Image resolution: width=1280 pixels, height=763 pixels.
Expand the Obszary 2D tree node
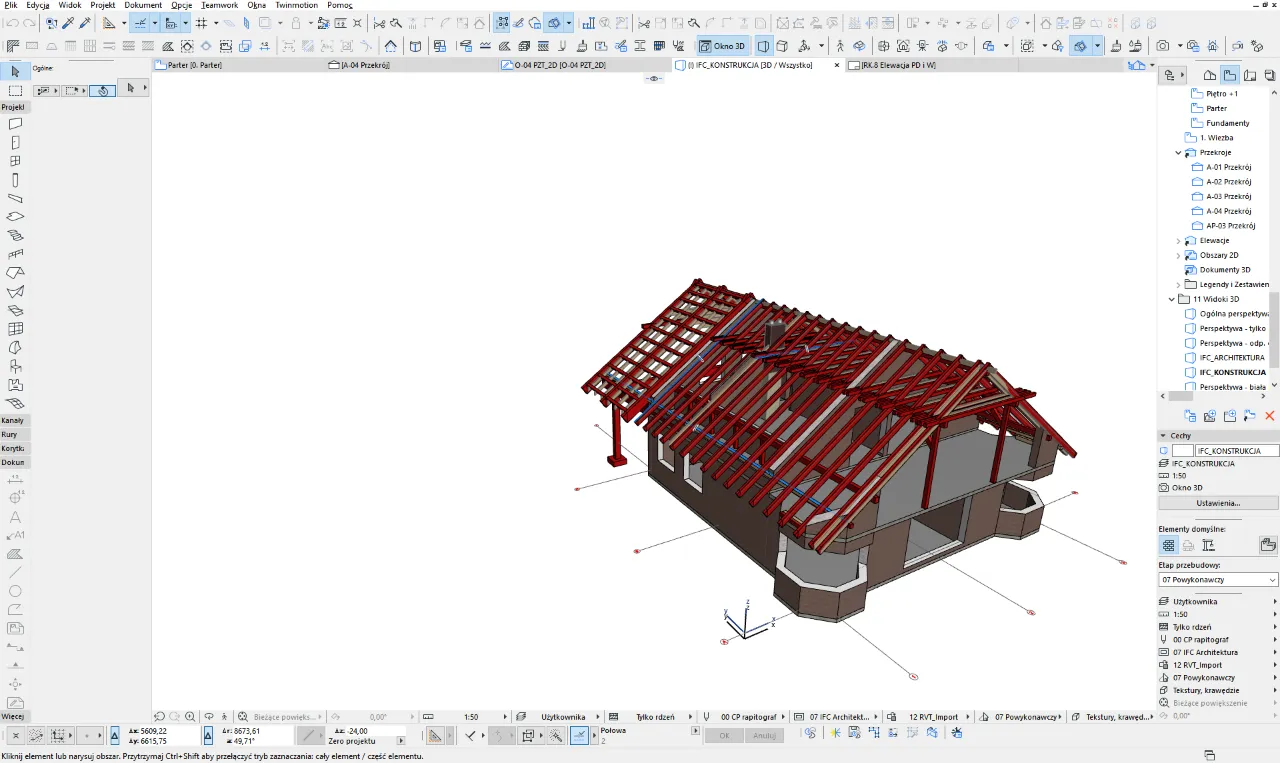point(1179,256)
